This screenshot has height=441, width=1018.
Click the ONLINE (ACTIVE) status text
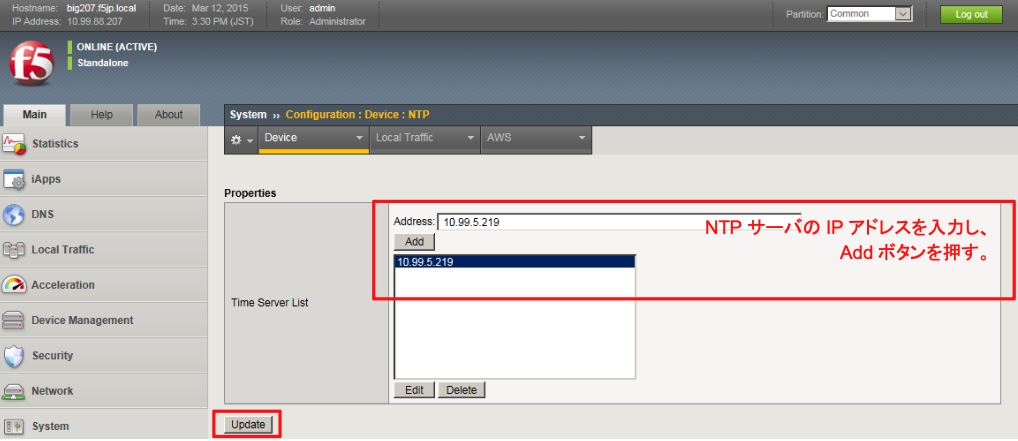point(117,47)
